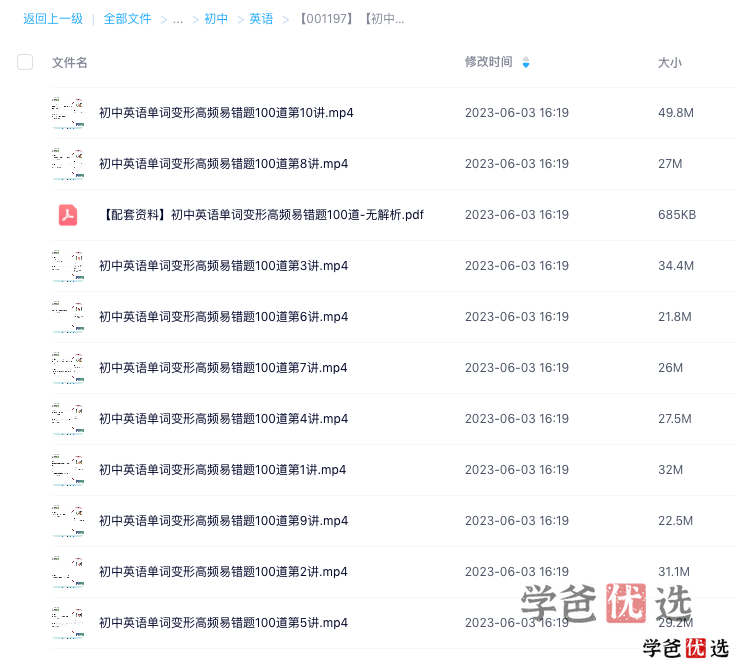
Task: Open file 初中英语单词变形高频易错题100道第7讲.mp4
Action: (223, 368)
